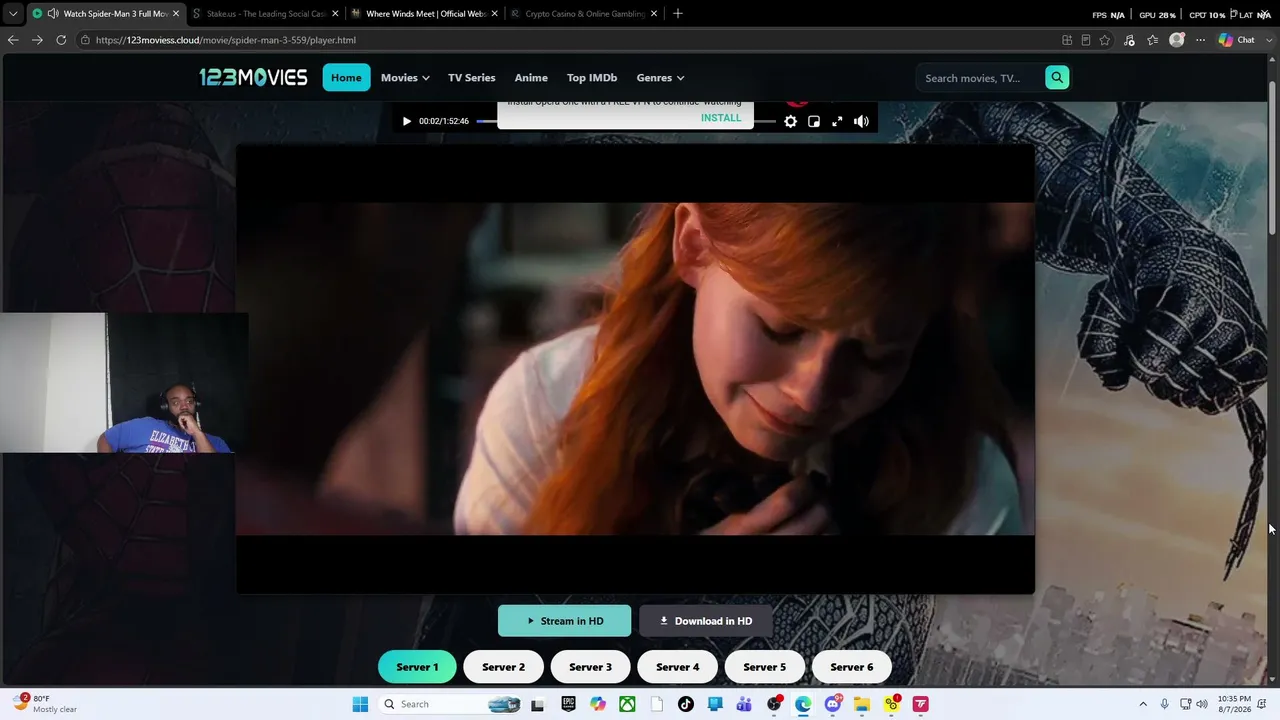This screenshot has height=720, width=1280.
Task: Enter immersive reader view
Action: (1086, 40)
